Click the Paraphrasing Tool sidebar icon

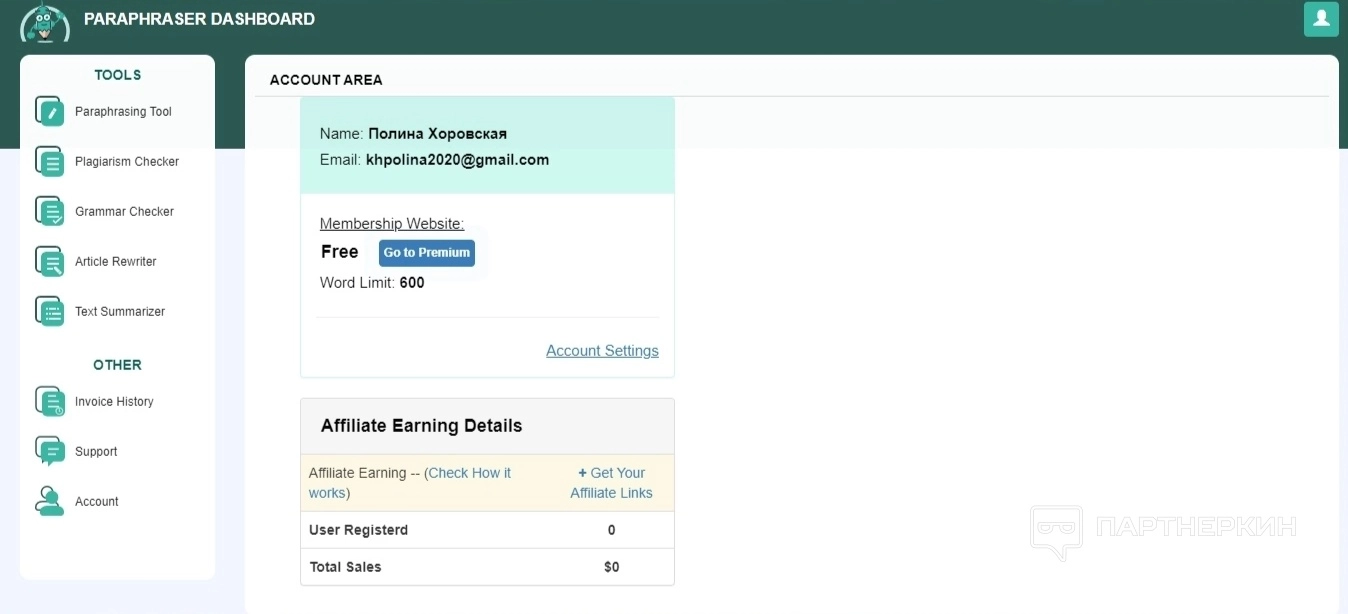(x=50, y=111)
